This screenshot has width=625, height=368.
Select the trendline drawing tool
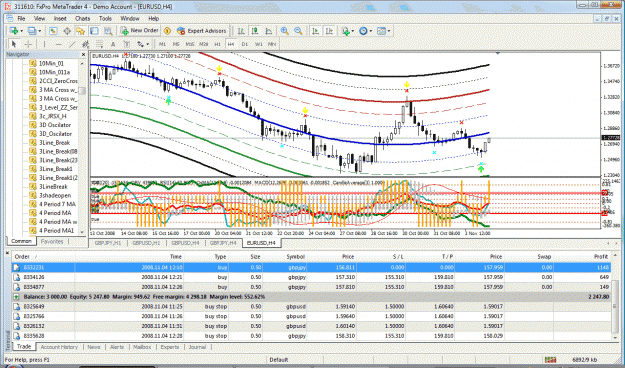point(72,44)
